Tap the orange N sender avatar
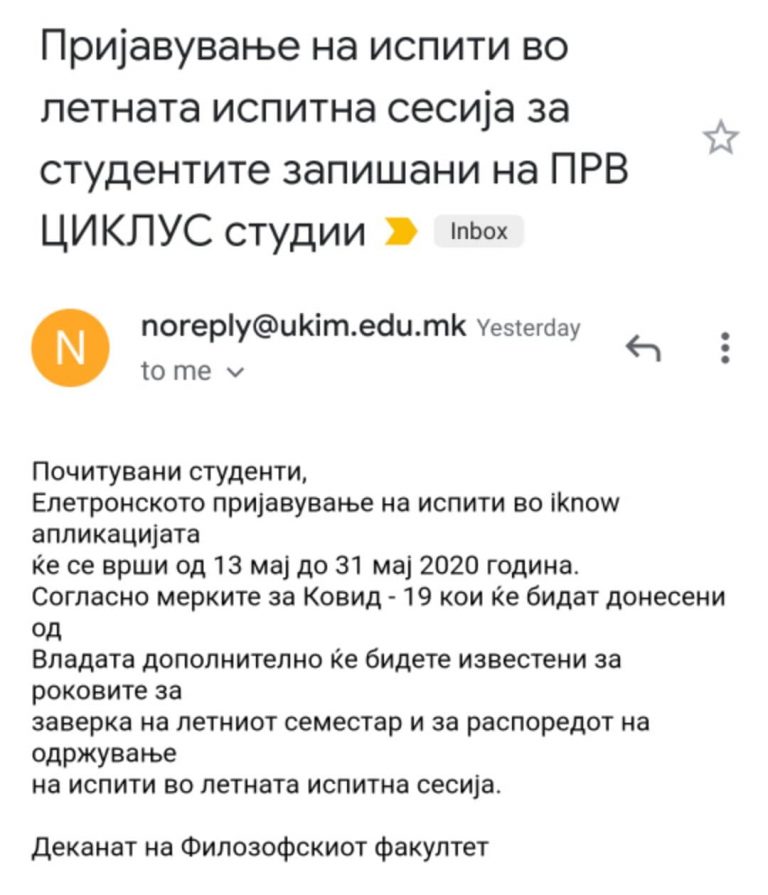Image resolution: width=768 pixels, height=895 pixels. click(x=70, y=348)
